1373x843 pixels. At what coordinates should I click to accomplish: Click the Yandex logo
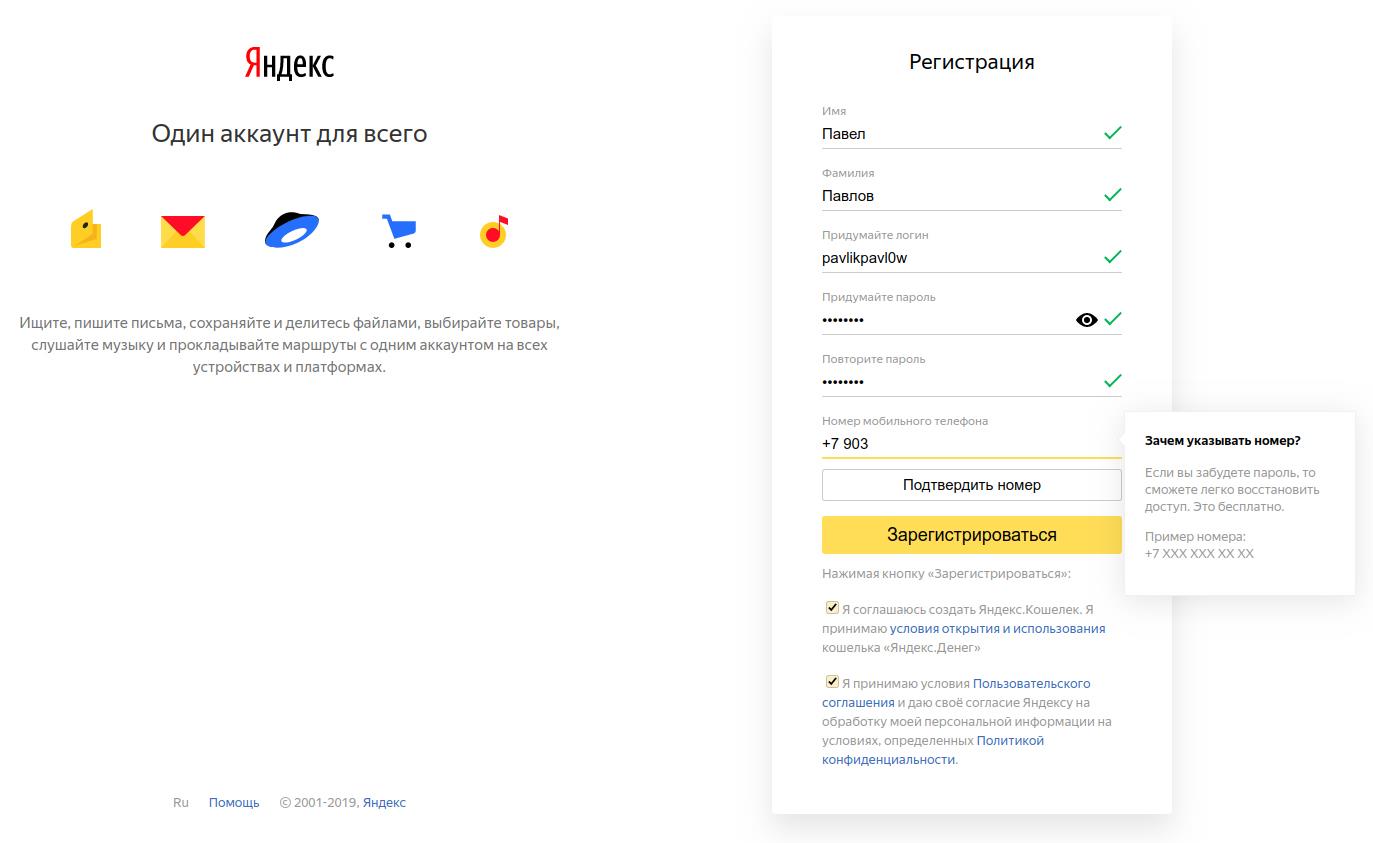(x=289, y=64)
